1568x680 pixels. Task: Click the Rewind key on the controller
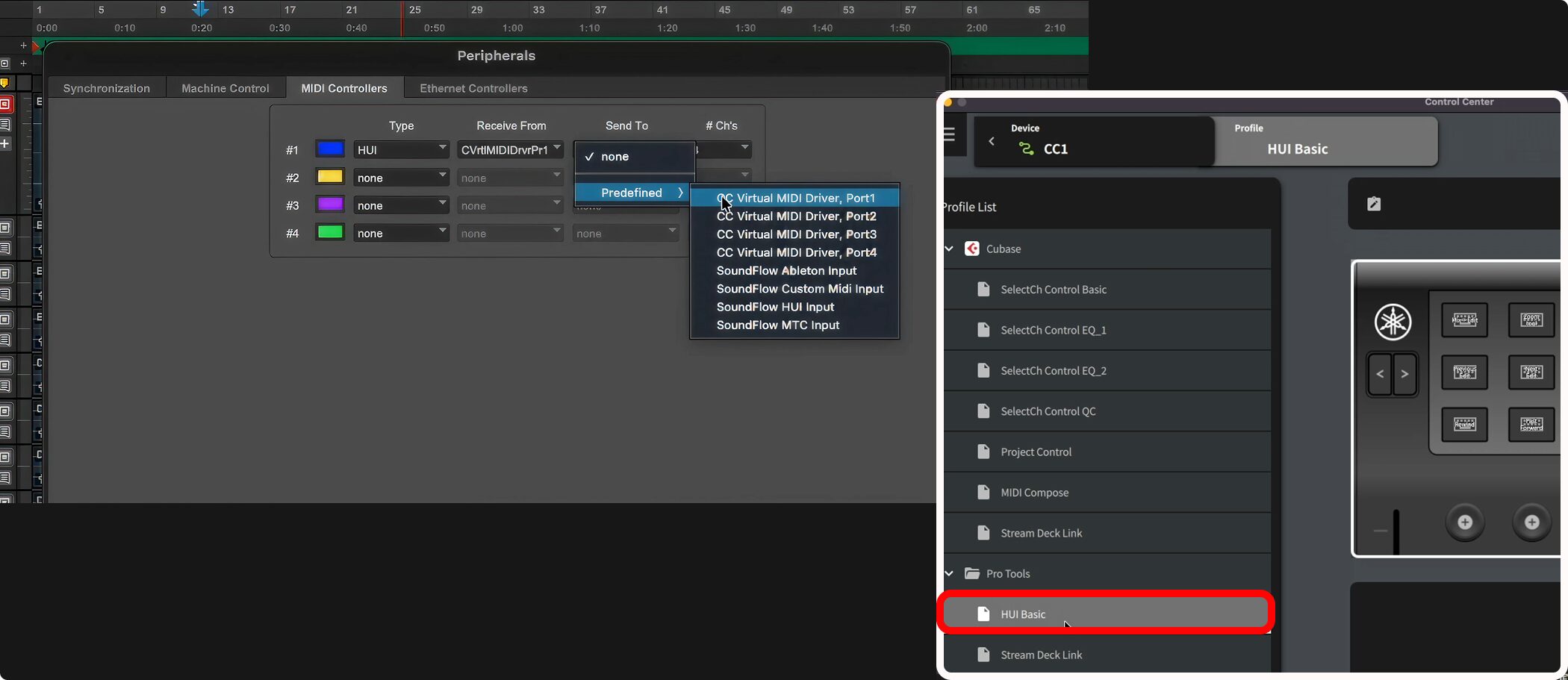(x=1464, y=425)
